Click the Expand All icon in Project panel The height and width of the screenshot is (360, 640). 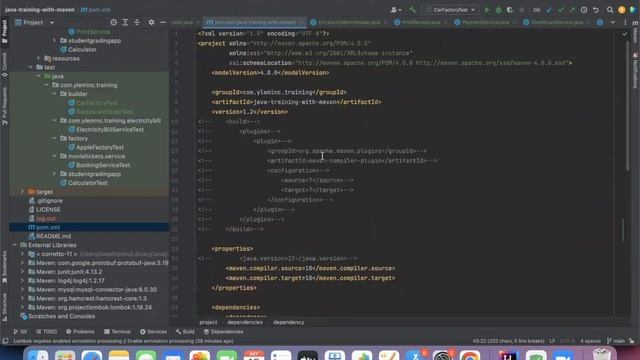(125, 22)
